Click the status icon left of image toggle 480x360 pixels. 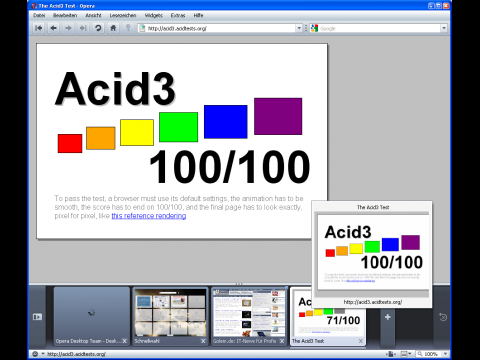coord(391,354)
